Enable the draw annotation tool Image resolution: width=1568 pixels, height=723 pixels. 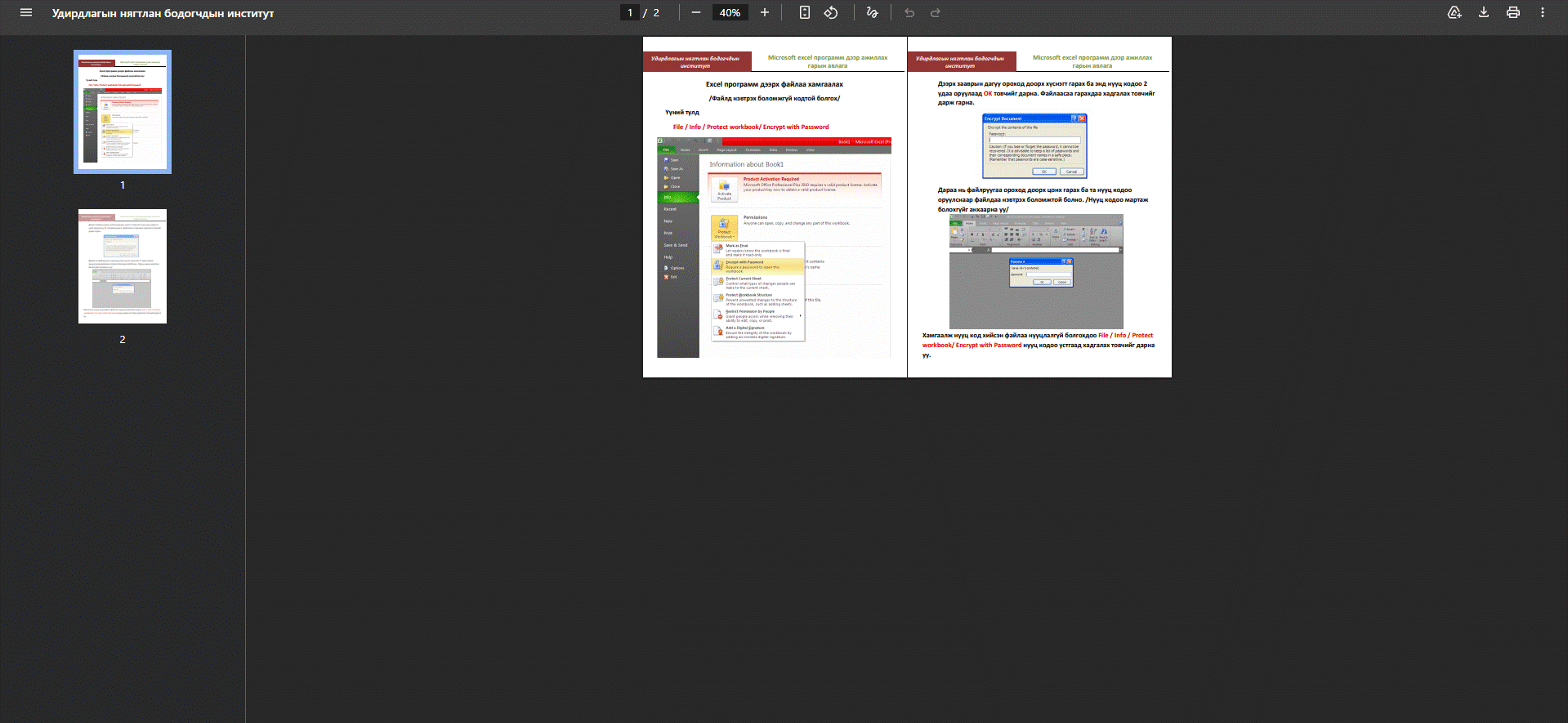tap(872, 13)
